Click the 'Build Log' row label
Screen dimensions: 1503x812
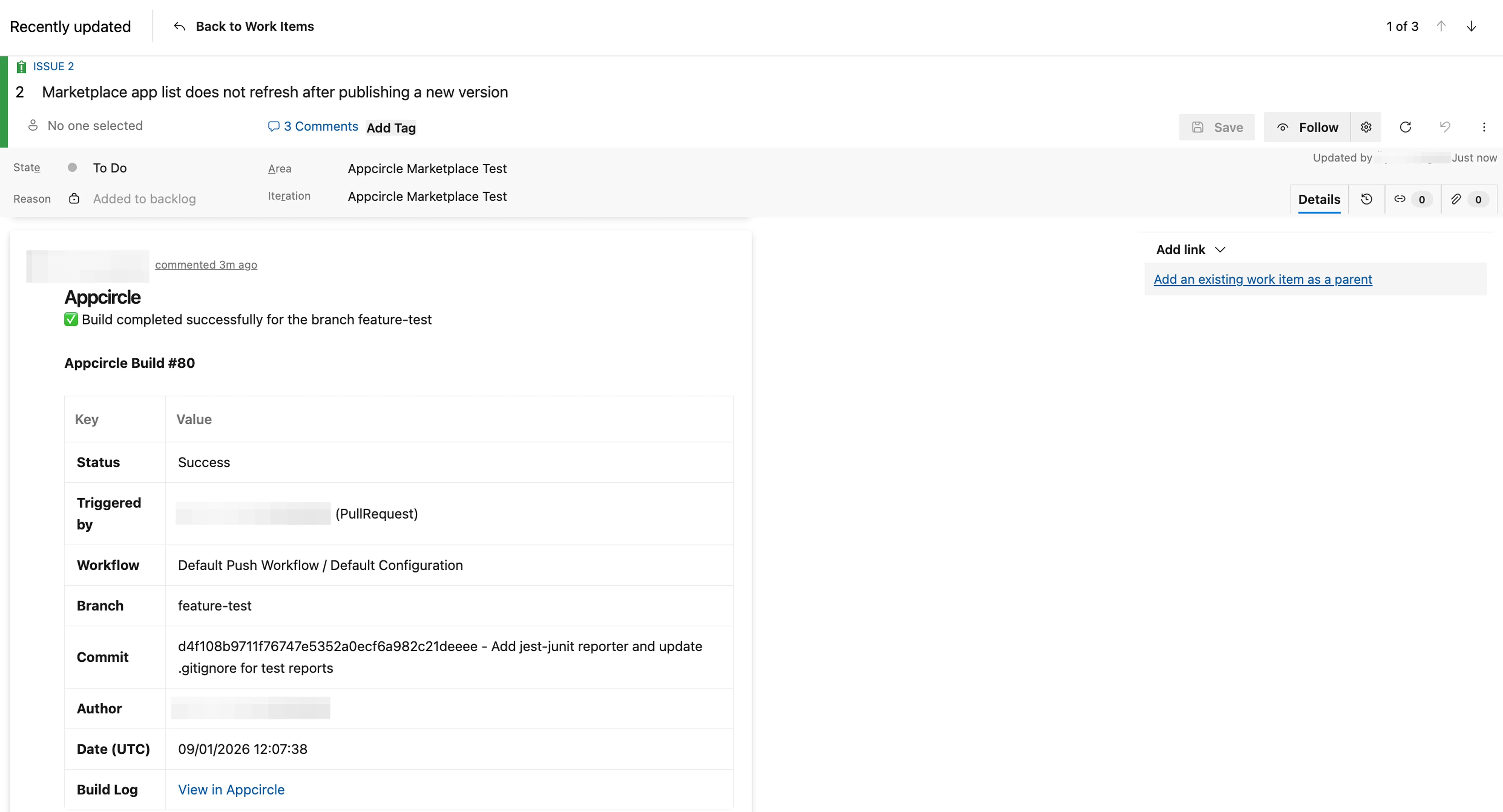pos(107,790)
